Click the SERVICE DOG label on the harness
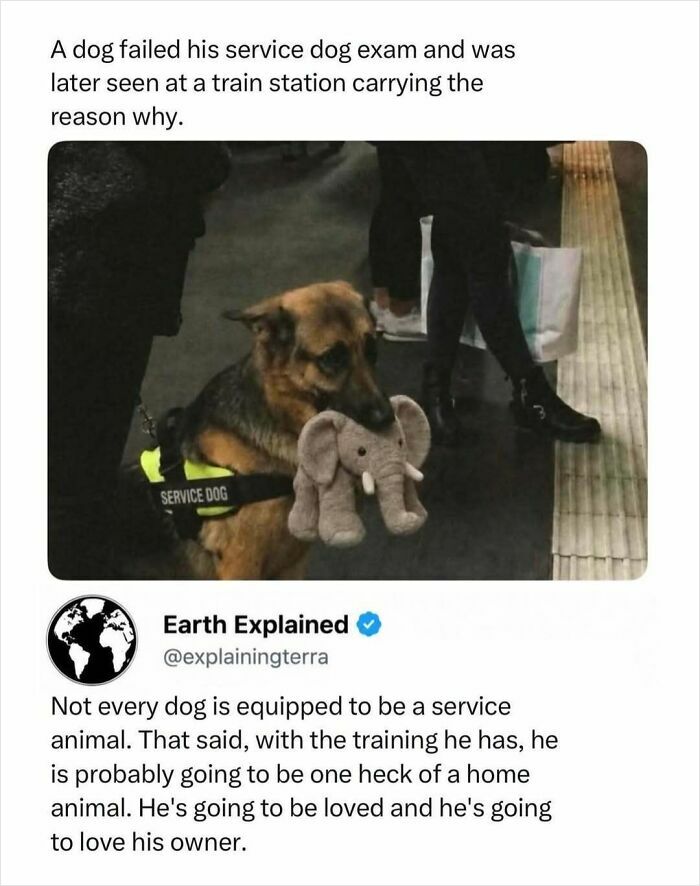 click(194, 496)
